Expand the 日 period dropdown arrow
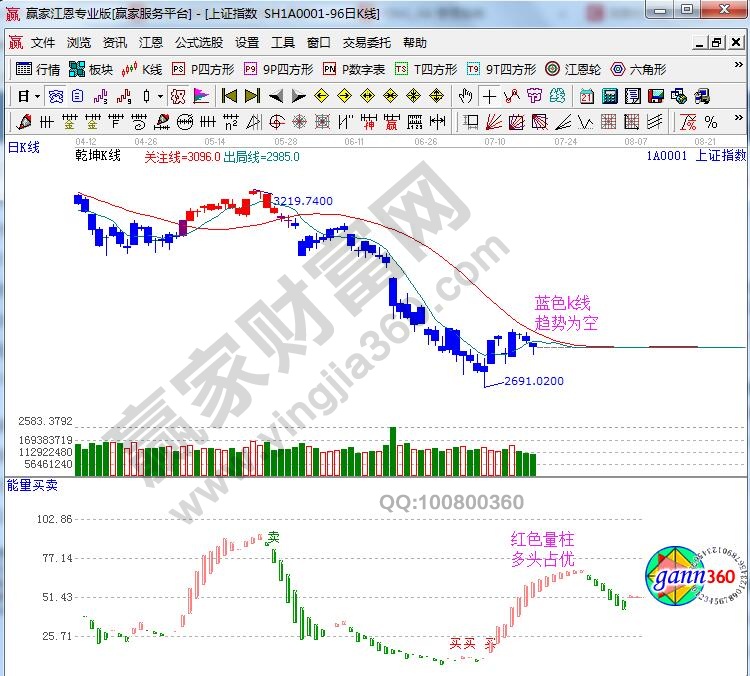The height and width of the screenshot is (676, 750). (x=37, y=96)
